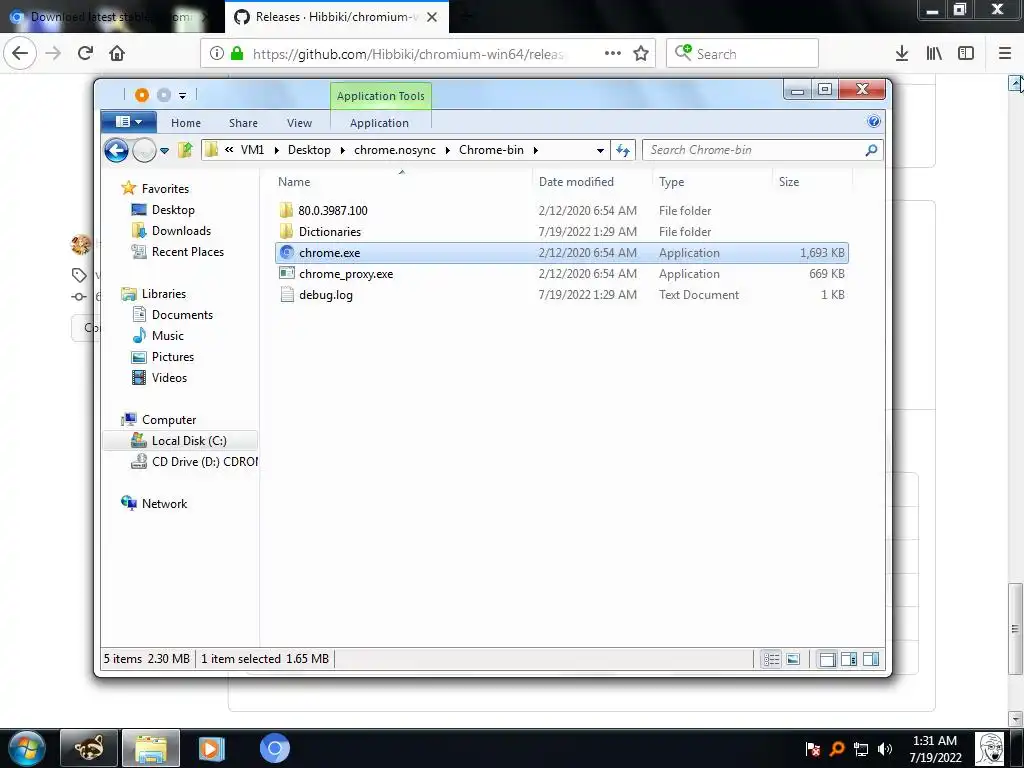Screen dimensions: 1024x768
Task: Open the Application ribbon tab
Action: pyautogui.click(x=379, y=123)
